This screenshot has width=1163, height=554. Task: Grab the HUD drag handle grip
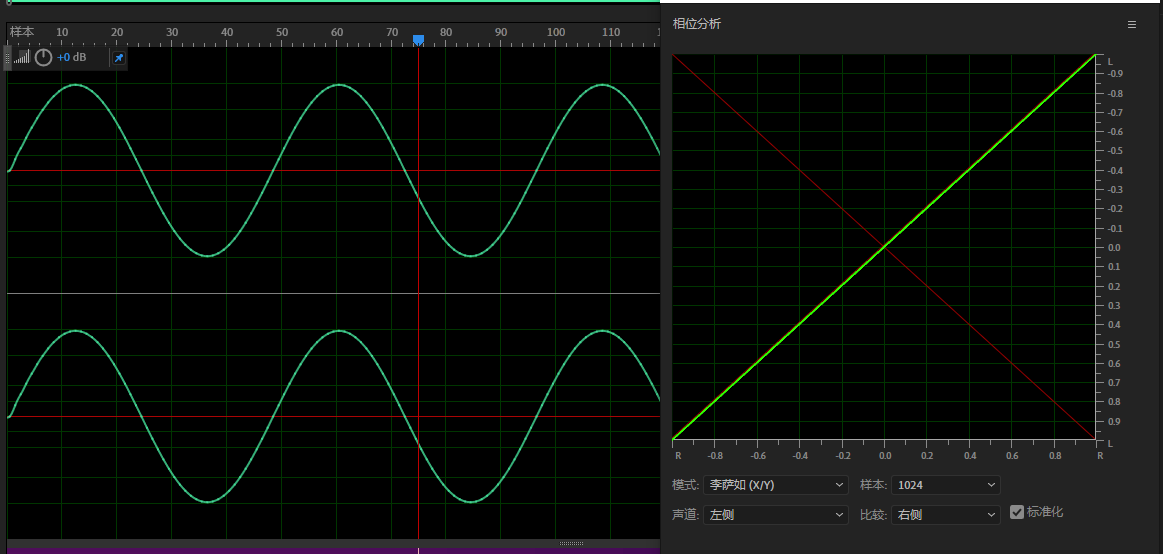pyautogui.click(x=8, y=58)
